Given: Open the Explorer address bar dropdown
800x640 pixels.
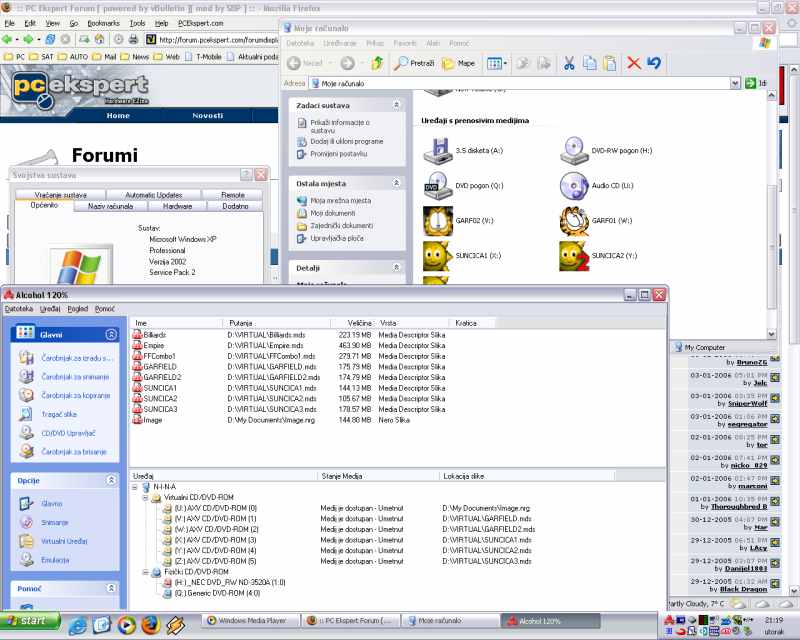Looking at the screenshot, I should (x=735, y=84).
